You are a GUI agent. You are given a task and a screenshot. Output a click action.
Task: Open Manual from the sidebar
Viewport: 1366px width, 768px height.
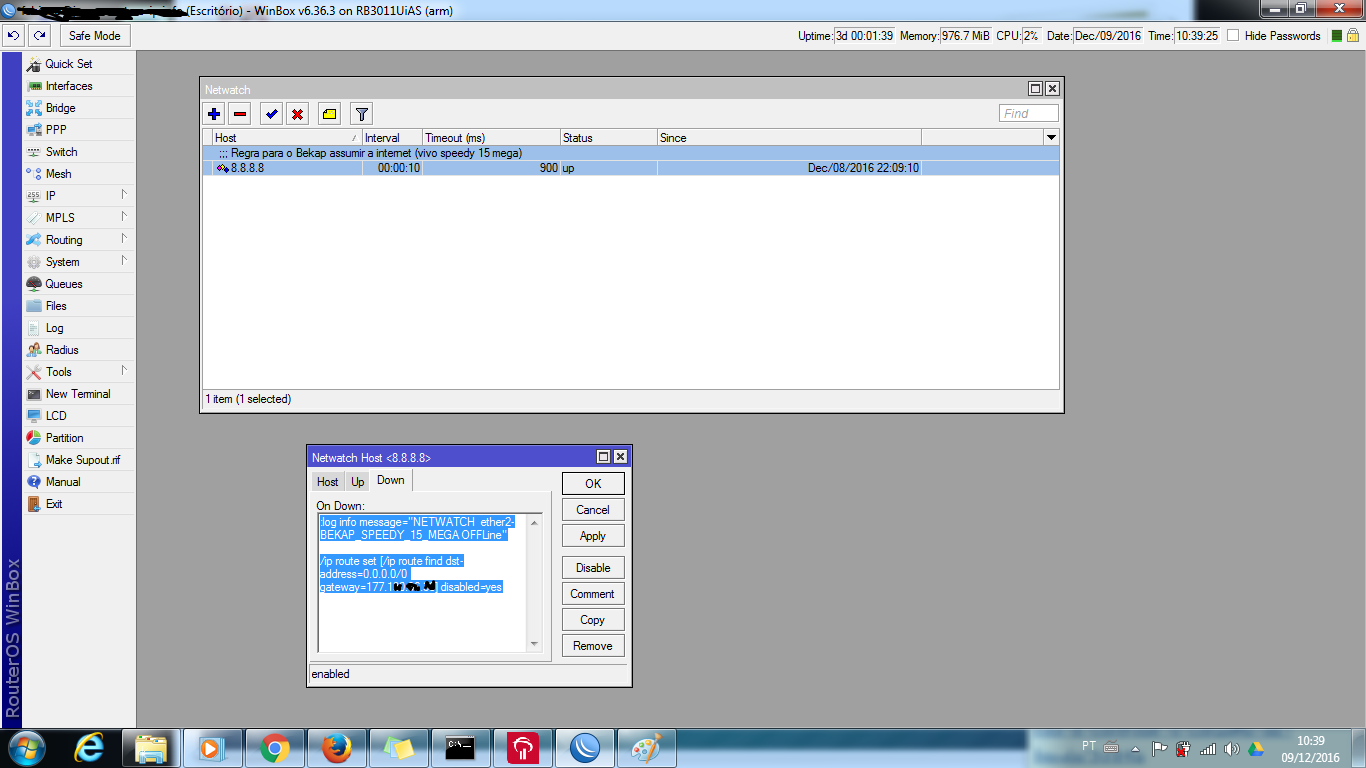(78, 482)
